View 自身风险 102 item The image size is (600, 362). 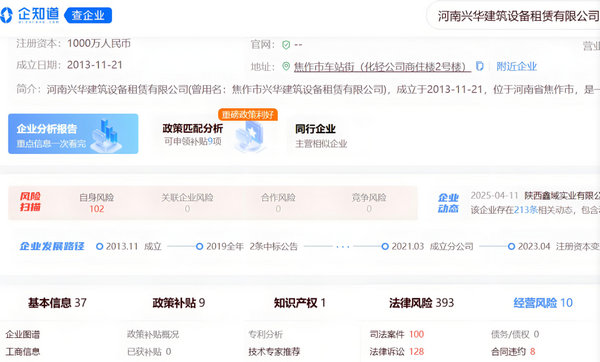click(x=96, y=203)
